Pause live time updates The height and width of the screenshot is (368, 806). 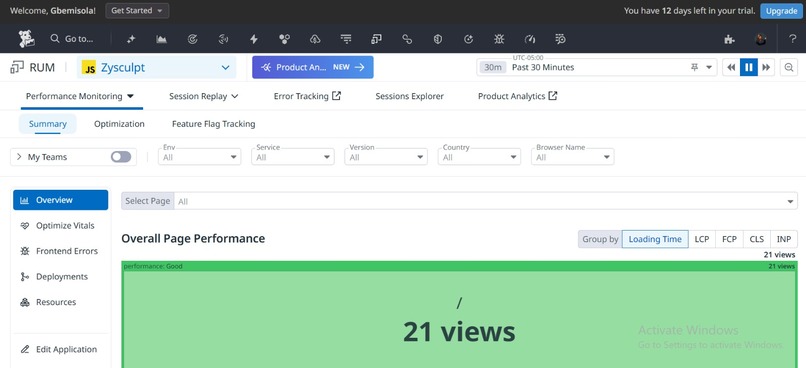pyautogui.click(x=748, y=67)
